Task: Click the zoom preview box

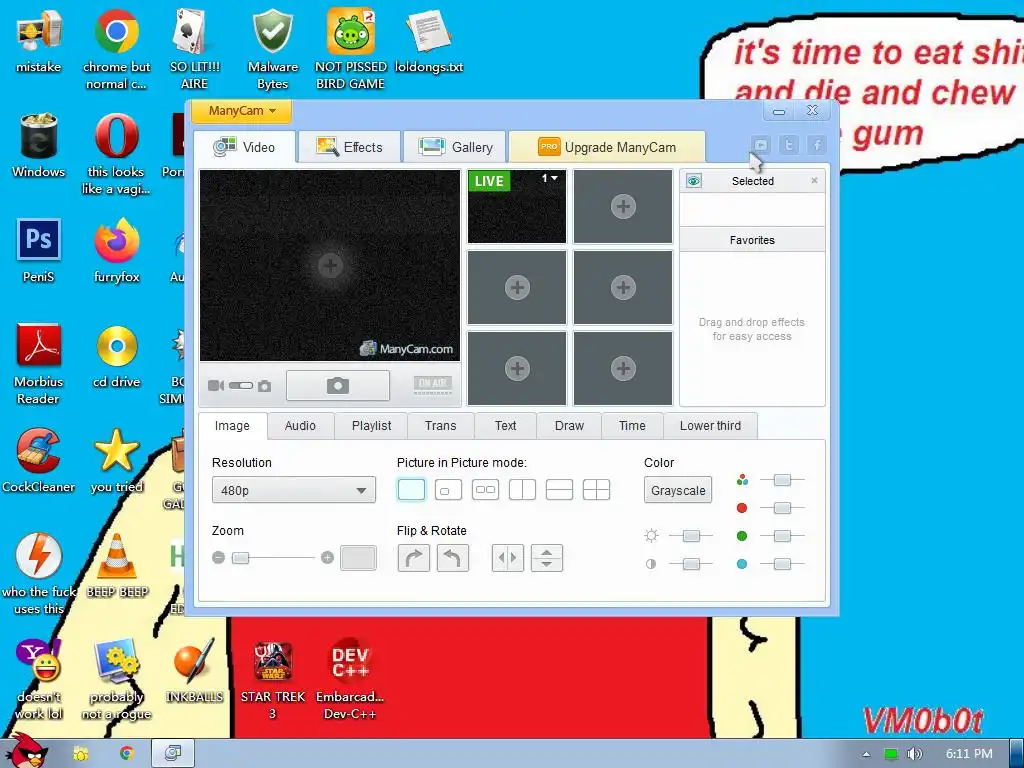Action: [358, 558]
